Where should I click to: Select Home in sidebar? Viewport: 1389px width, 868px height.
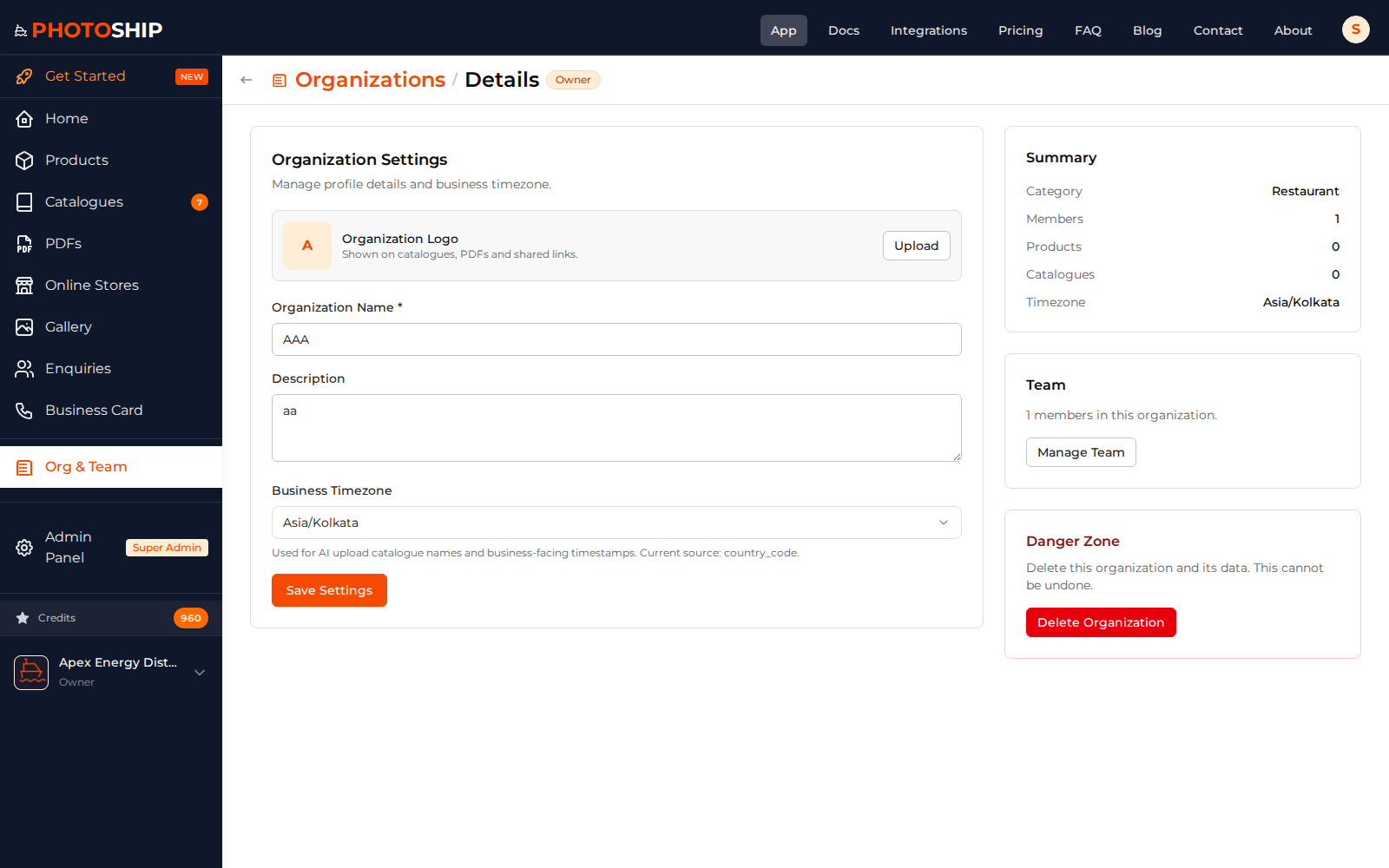point(111,119)
